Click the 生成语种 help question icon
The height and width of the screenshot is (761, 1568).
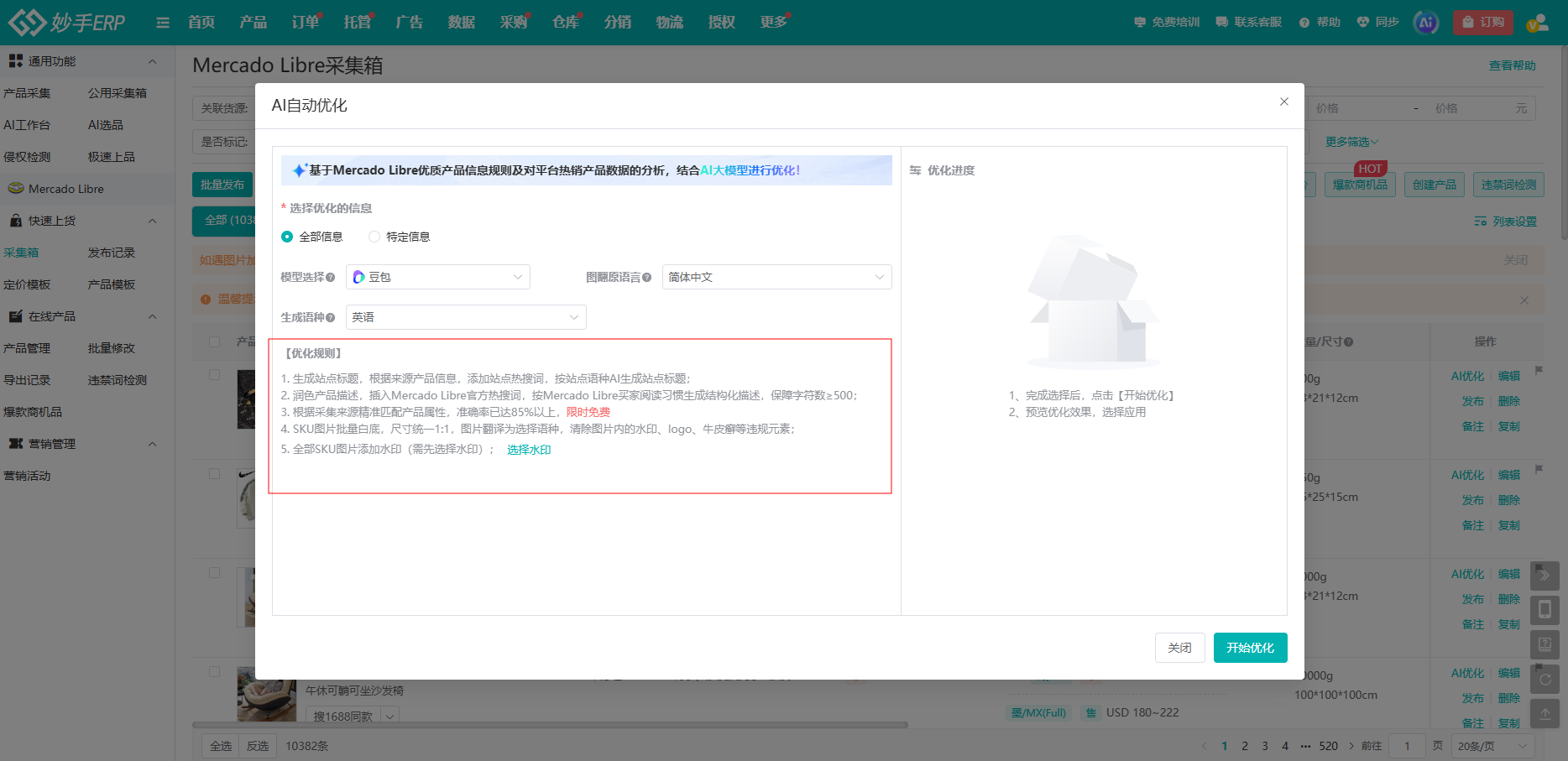pos(331,318)
